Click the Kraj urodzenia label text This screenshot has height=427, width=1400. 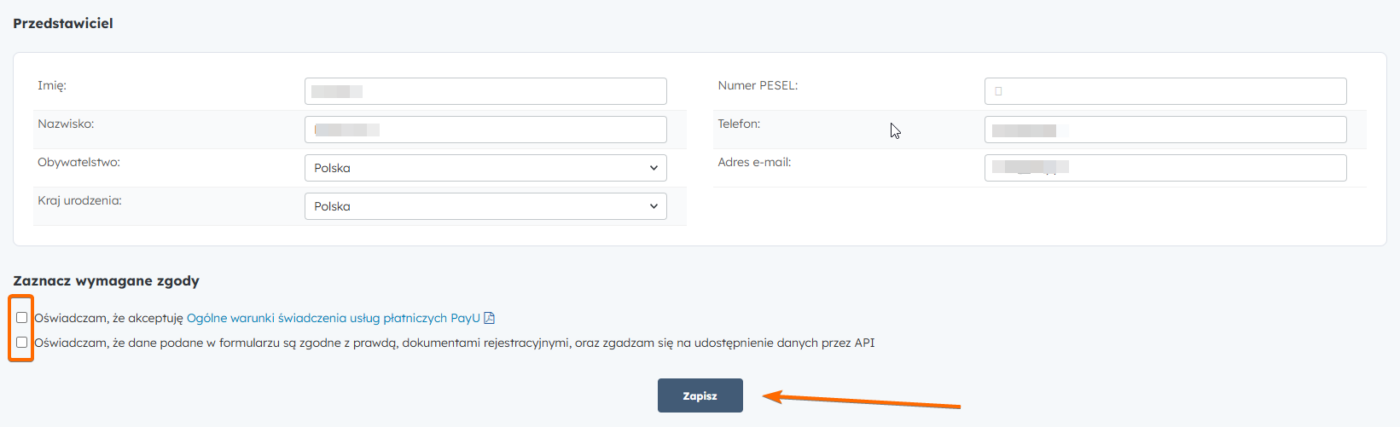pyautogui.click(x=78, y=201)
